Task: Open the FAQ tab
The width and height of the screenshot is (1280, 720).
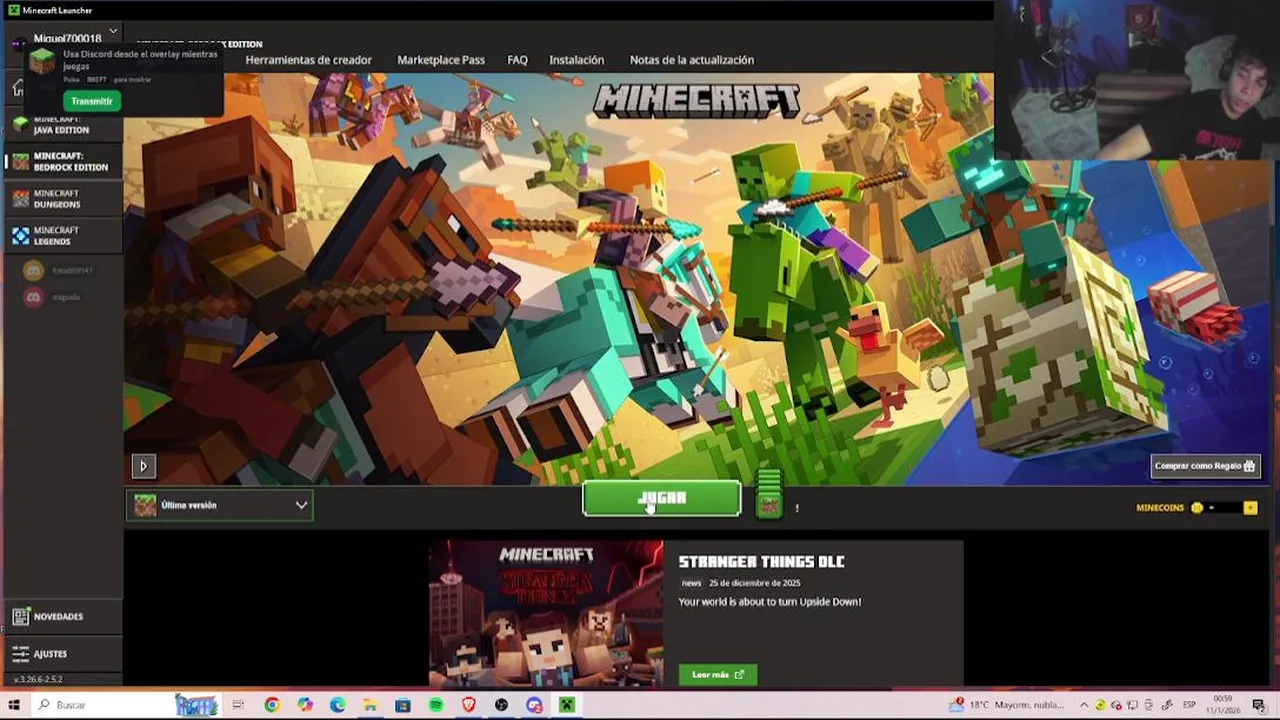Action: tap(517, 60)
